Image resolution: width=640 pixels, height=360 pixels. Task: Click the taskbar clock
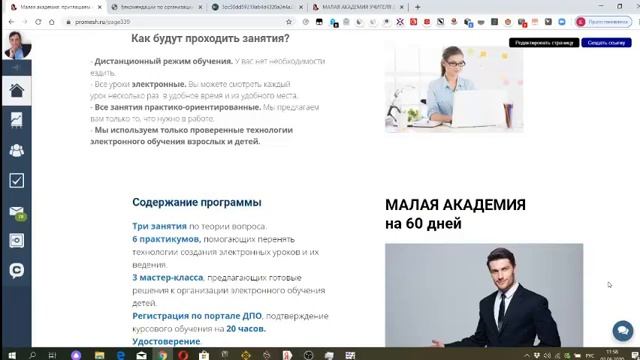611,355
